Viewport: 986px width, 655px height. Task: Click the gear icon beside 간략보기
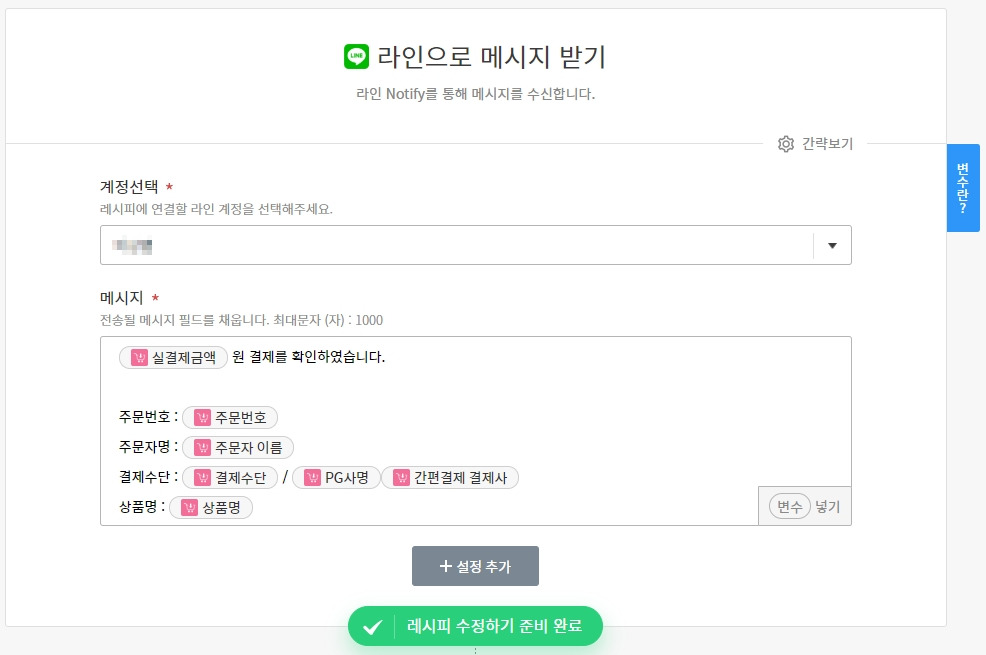point(786,144)
